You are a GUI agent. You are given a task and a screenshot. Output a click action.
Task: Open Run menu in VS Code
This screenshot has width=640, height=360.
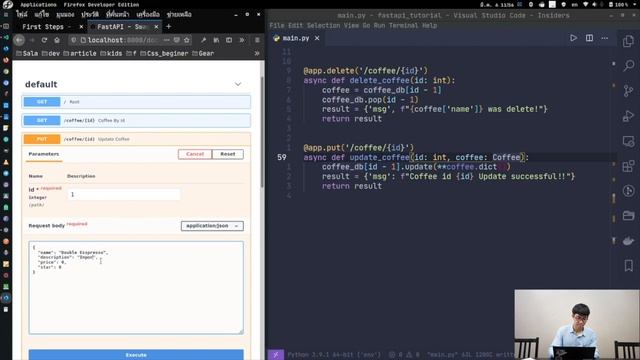(x=379, y=25)
